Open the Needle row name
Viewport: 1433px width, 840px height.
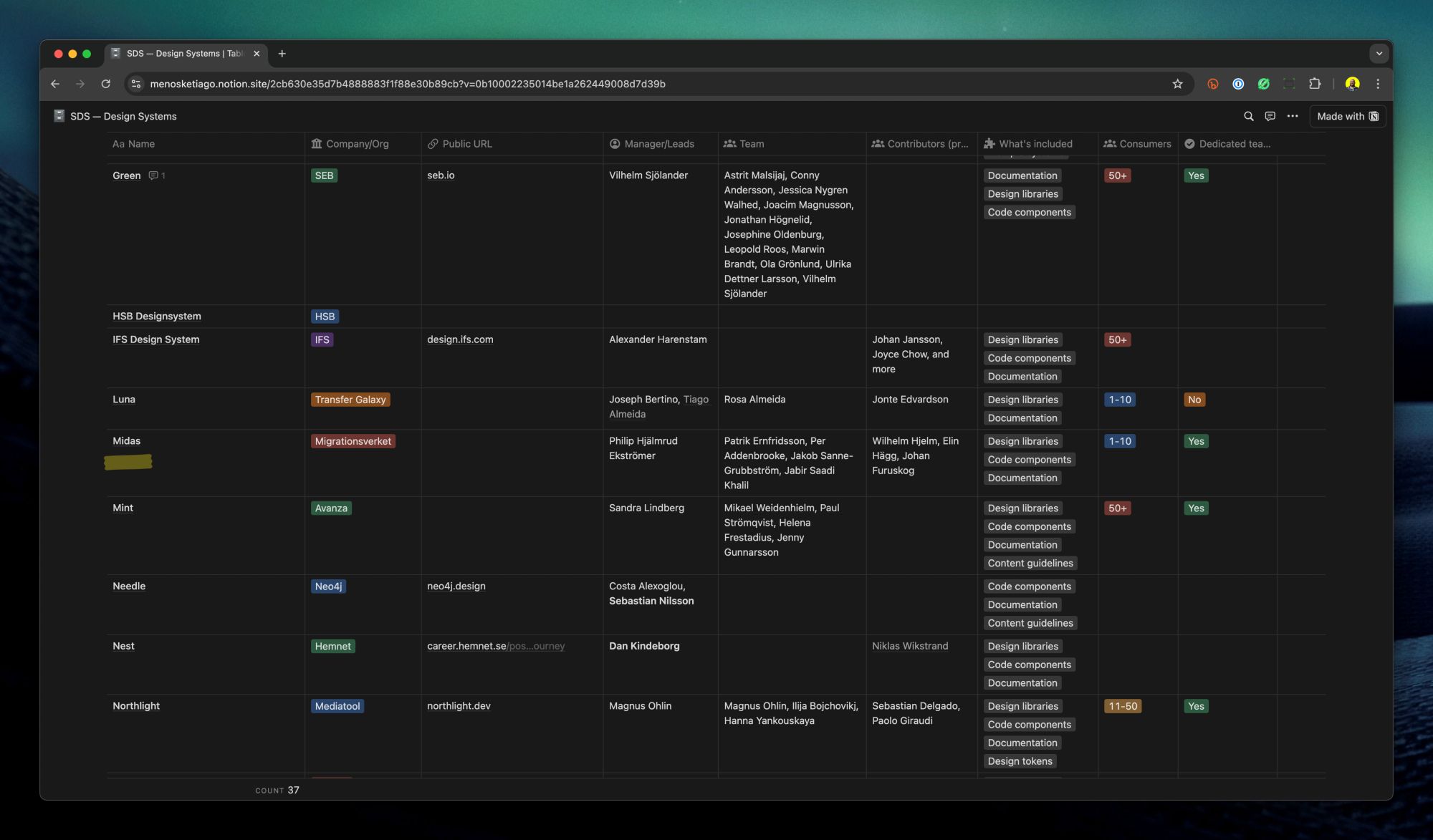coord(129,586)
